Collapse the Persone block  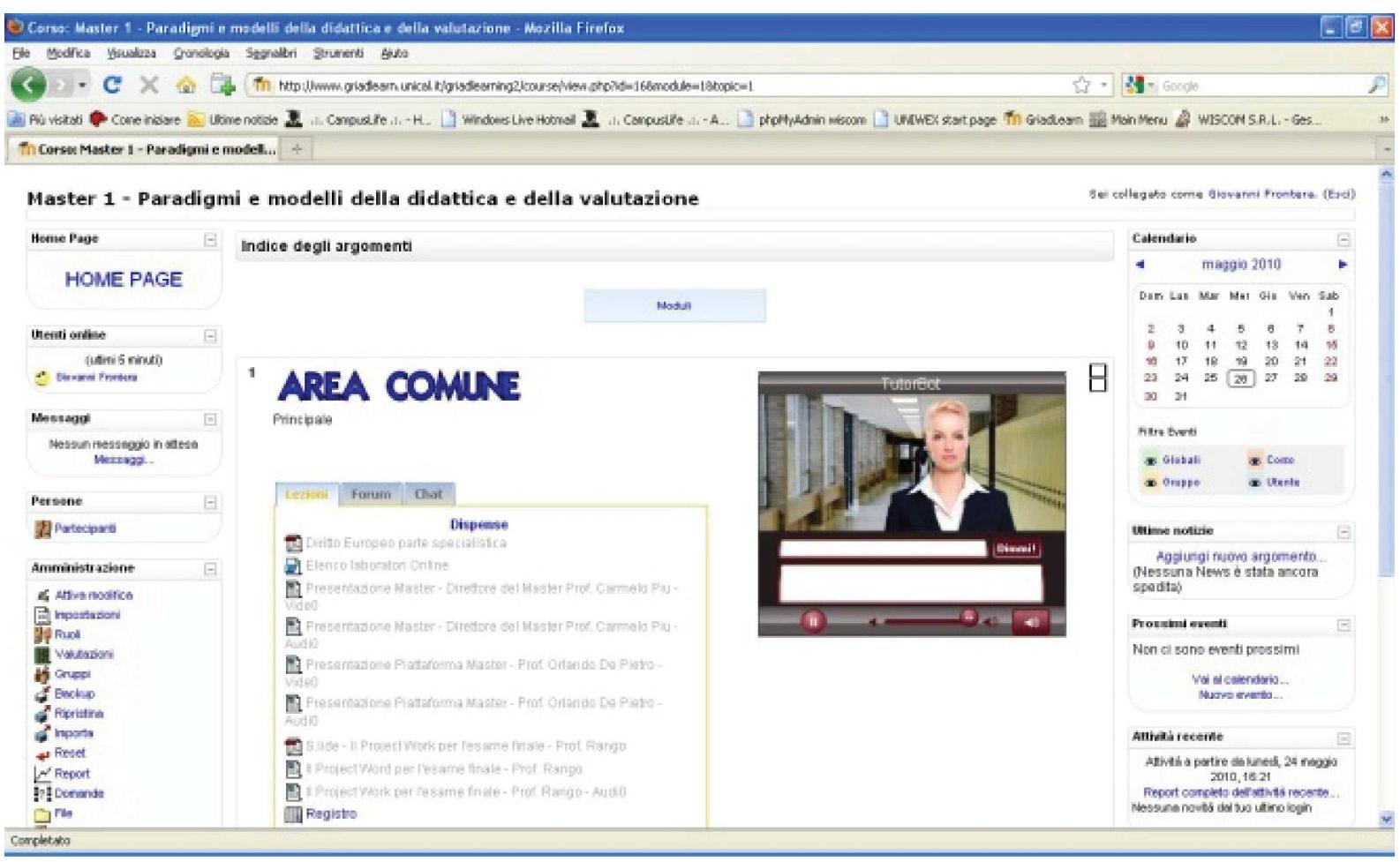tap(210, 503)
